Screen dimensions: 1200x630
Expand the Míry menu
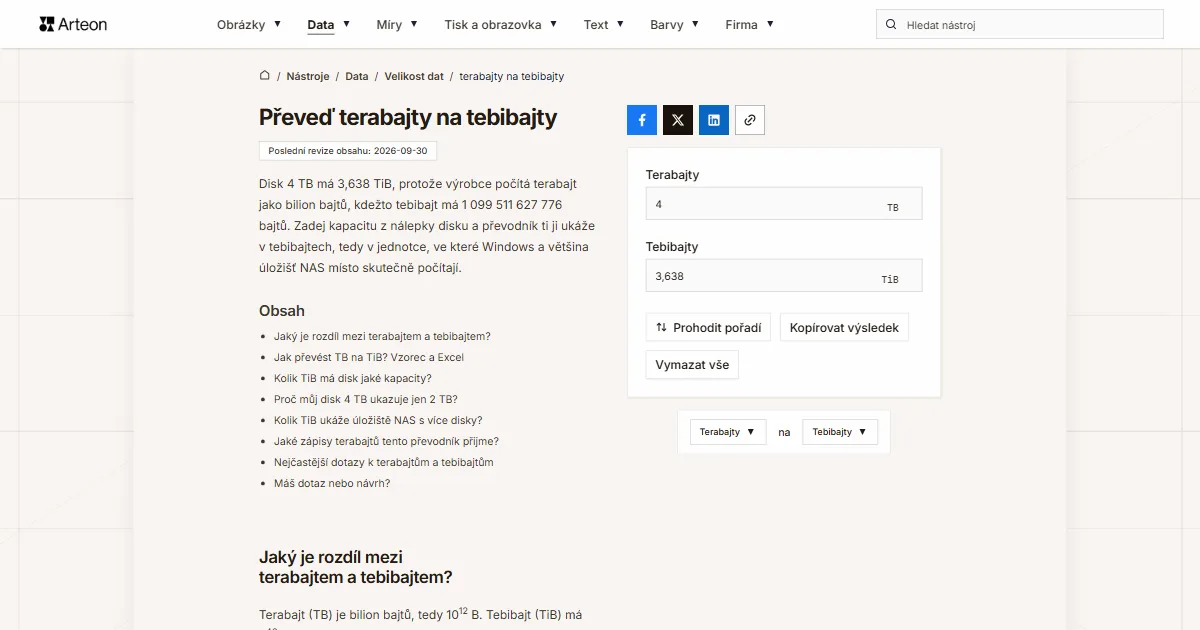(397, 24)
